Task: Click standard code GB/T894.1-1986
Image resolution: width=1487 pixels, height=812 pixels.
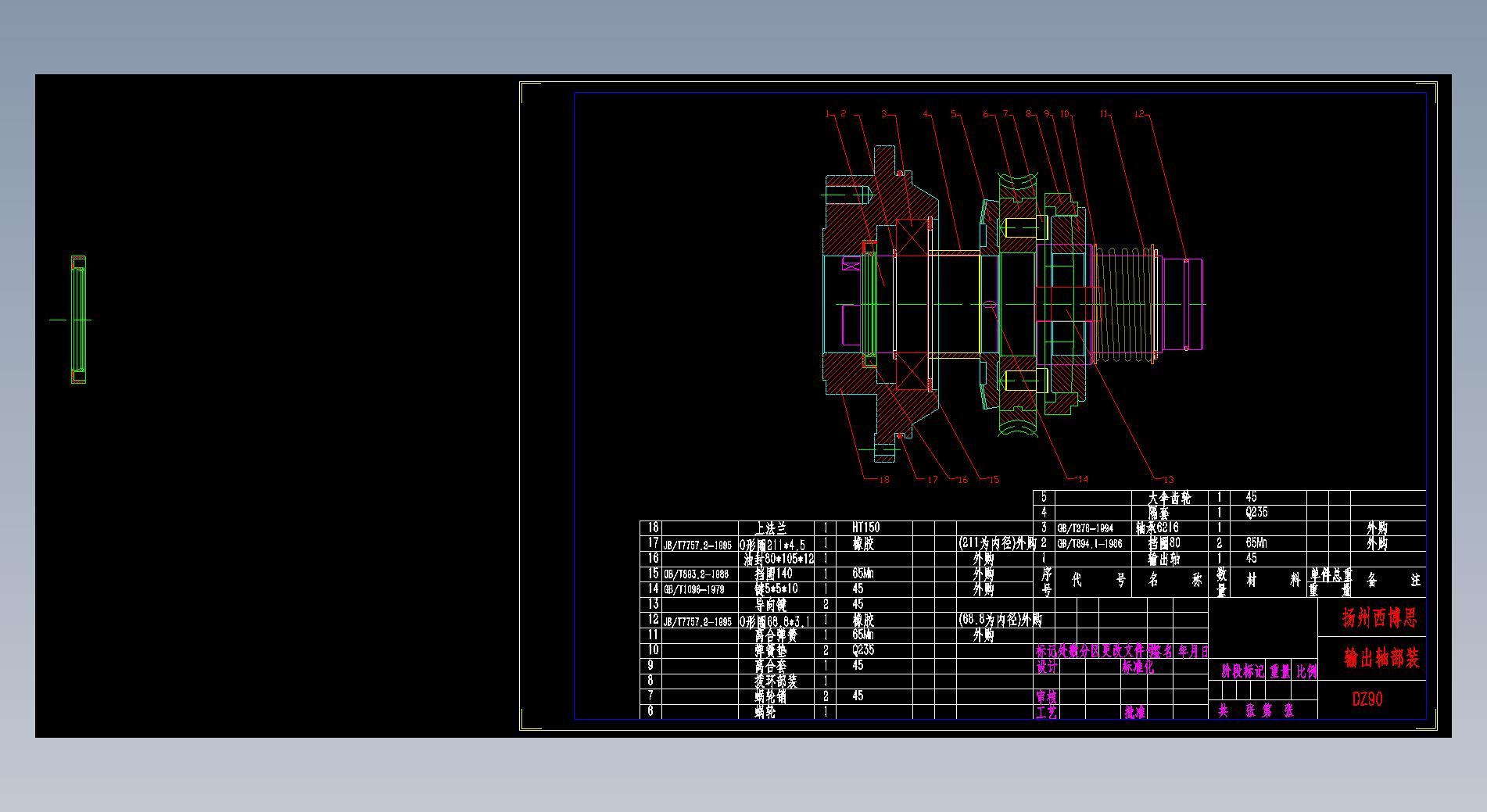Action: 1090,544
